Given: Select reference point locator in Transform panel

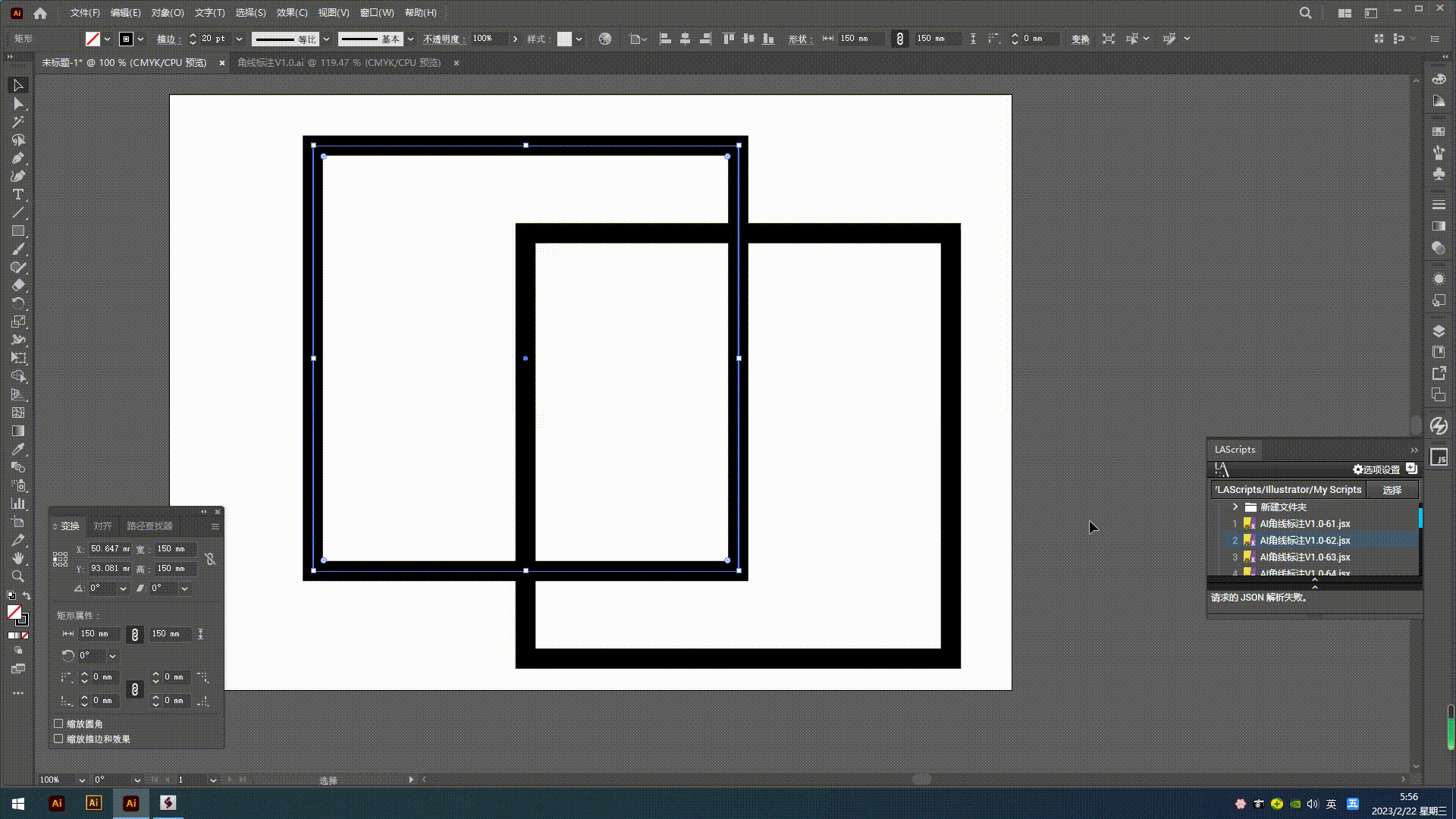Looking at the screenshot, I should pyautogui.click(x=61, y=559).
